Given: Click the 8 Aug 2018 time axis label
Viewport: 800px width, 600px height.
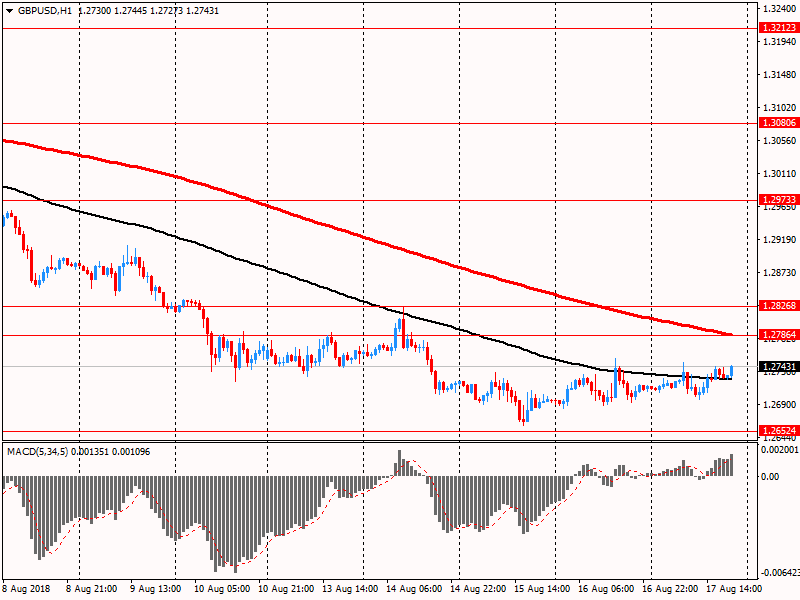Looking at the screenshot, I should pyautogui.click(x=27, y=588).
